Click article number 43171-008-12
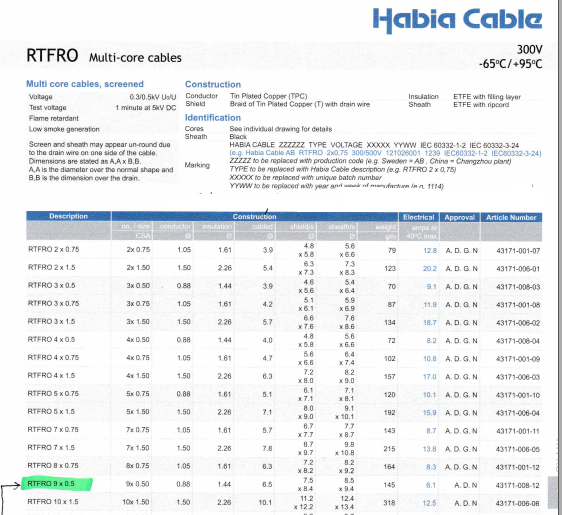 pyautogui.click(x=518, y=485)
